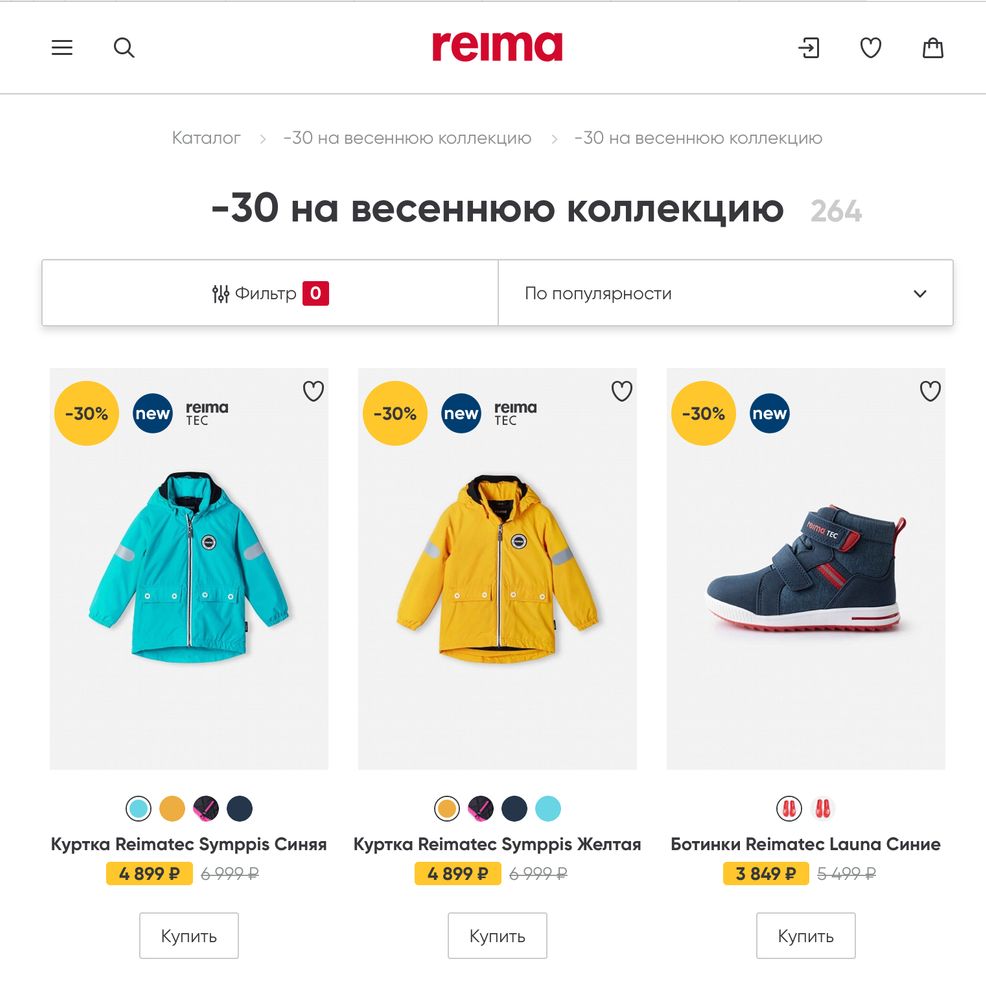This screenshot has height=1000, width=986.
Task: Open the search magnifier icon
Action: point(124,48)
